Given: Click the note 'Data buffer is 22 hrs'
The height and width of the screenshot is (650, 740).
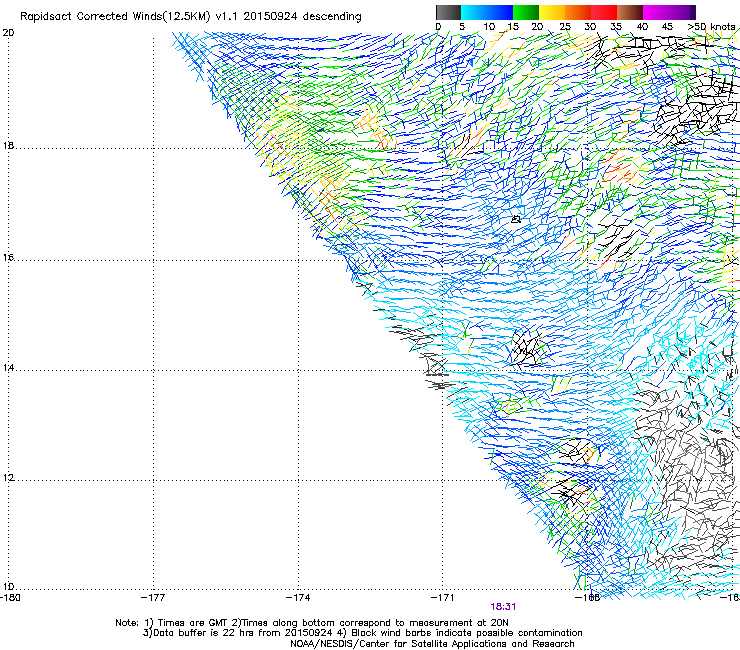Looking at the screenshot, I should click(204, 633).
